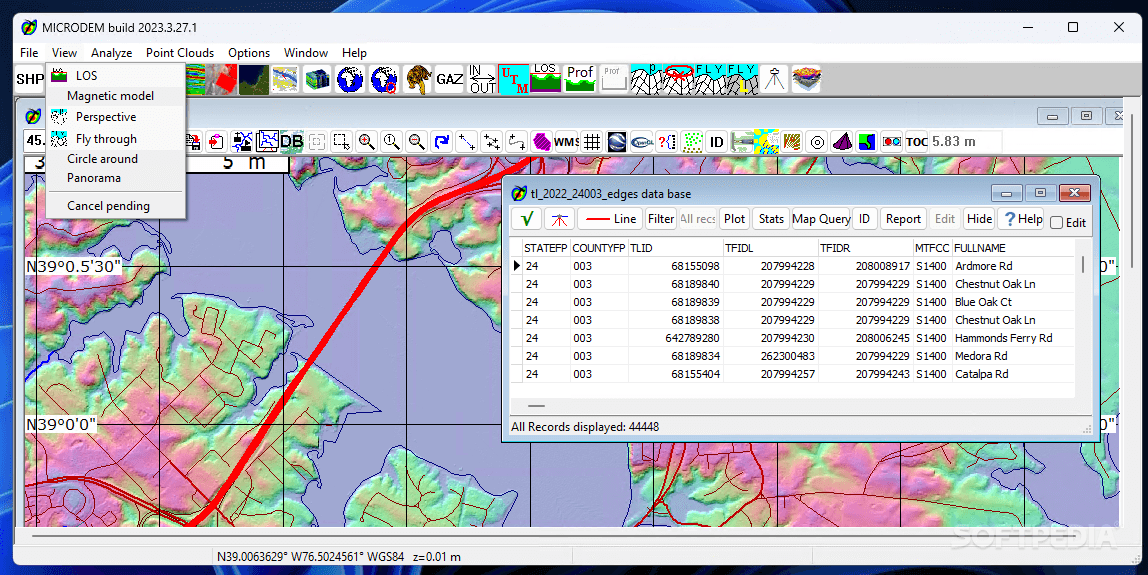Choose Cancel pending from View menu
Screen dimensions: 1148x575
point(116,206)
